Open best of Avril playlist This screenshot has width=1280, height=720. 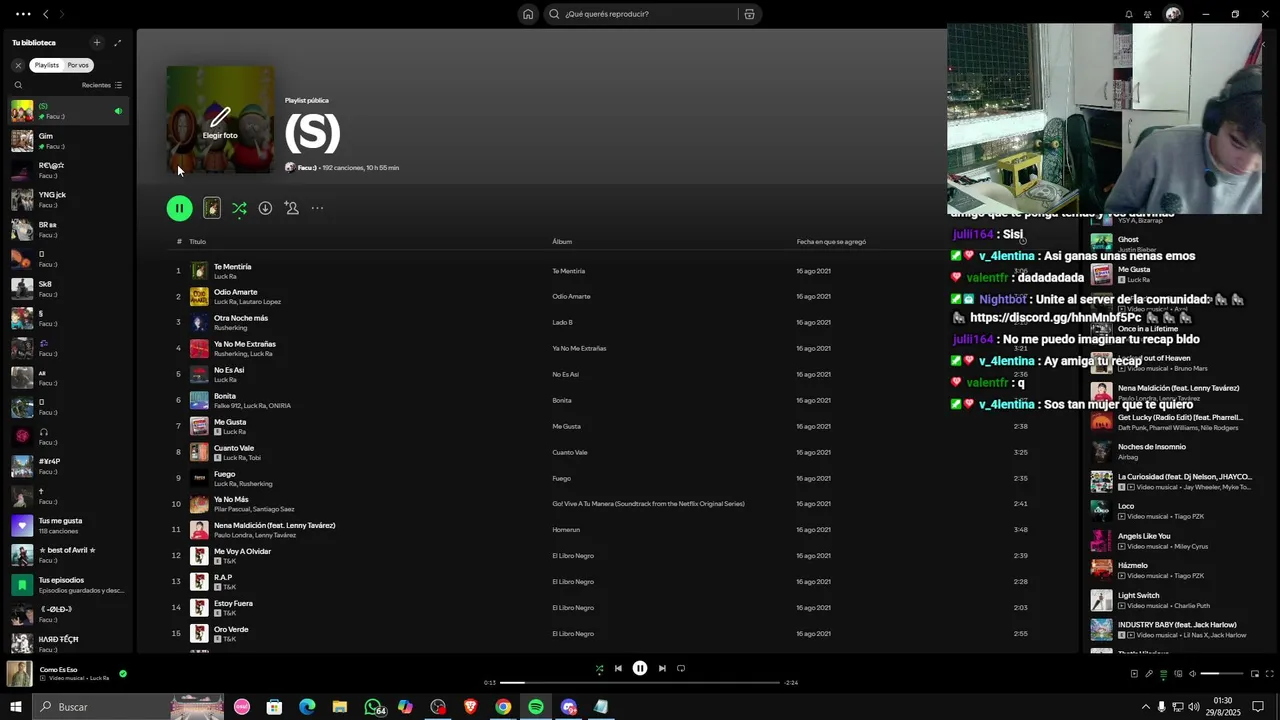coord(68,555)
